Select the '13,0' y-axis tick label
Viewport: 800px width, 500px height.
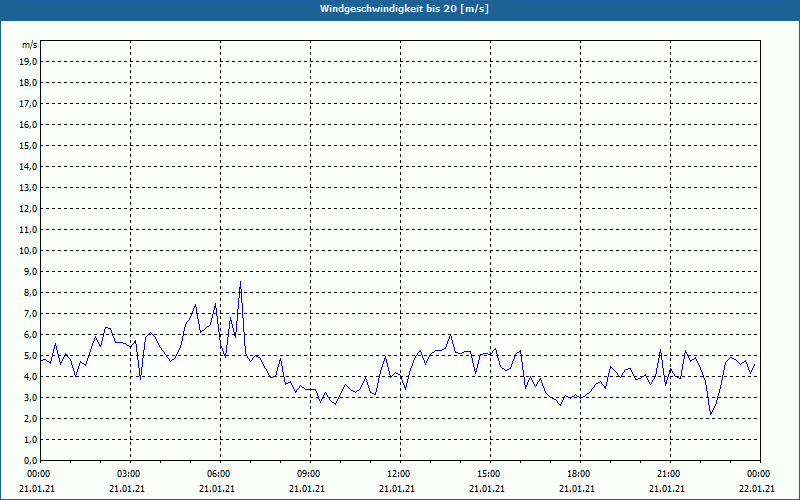tap(29, 188)
